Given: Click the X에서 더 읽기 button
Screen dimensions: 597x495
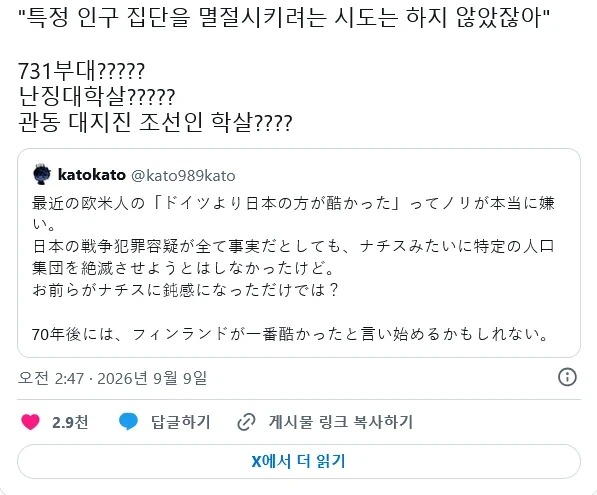Looking at the screenshot, I should [298, 461].
